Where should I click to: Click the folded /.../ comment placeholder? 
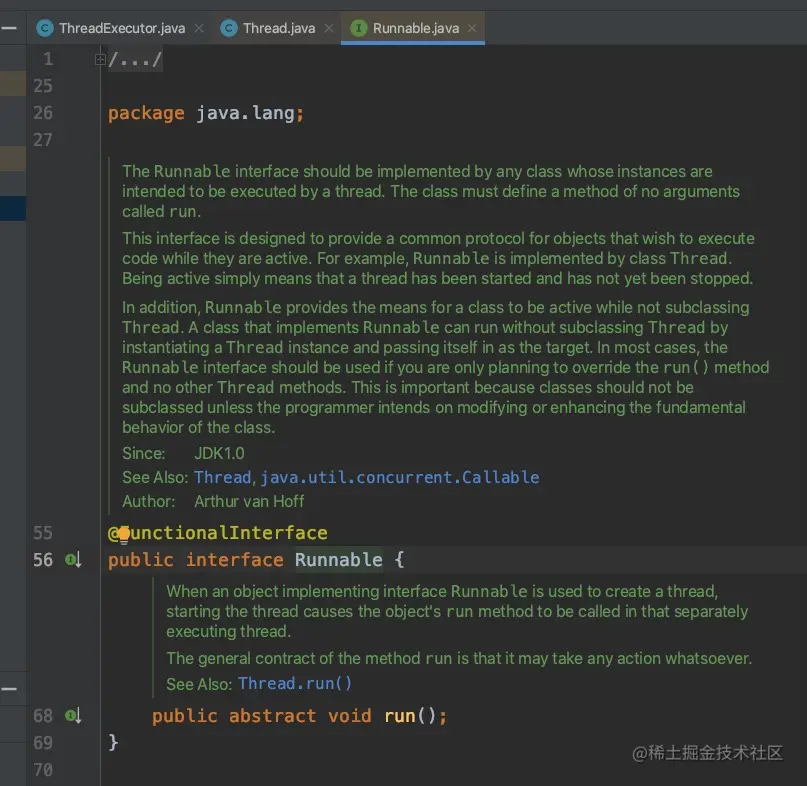pos(135,60)
